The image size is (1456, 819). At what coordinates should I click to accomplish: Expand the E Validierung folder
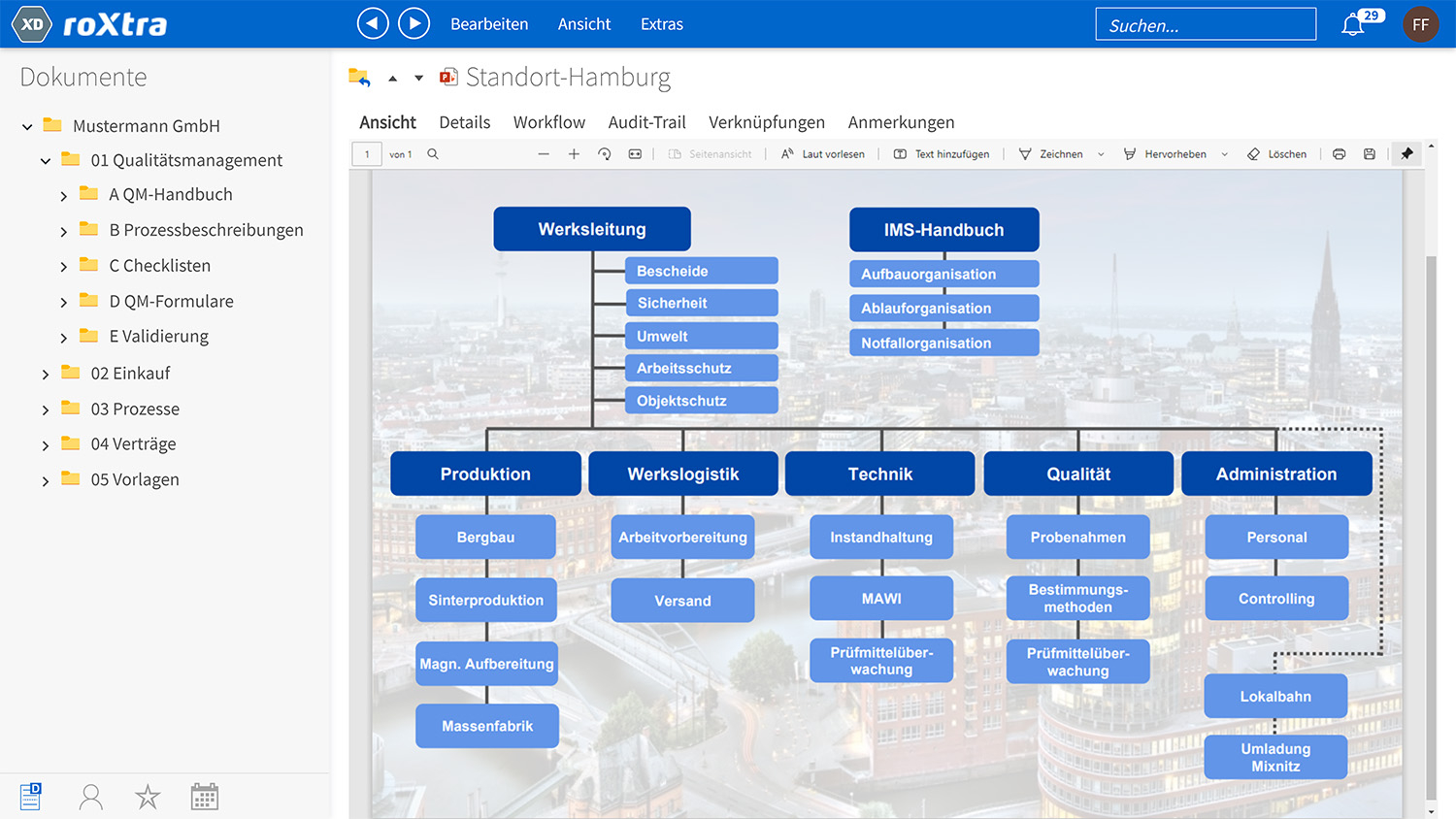click(64, 338)
